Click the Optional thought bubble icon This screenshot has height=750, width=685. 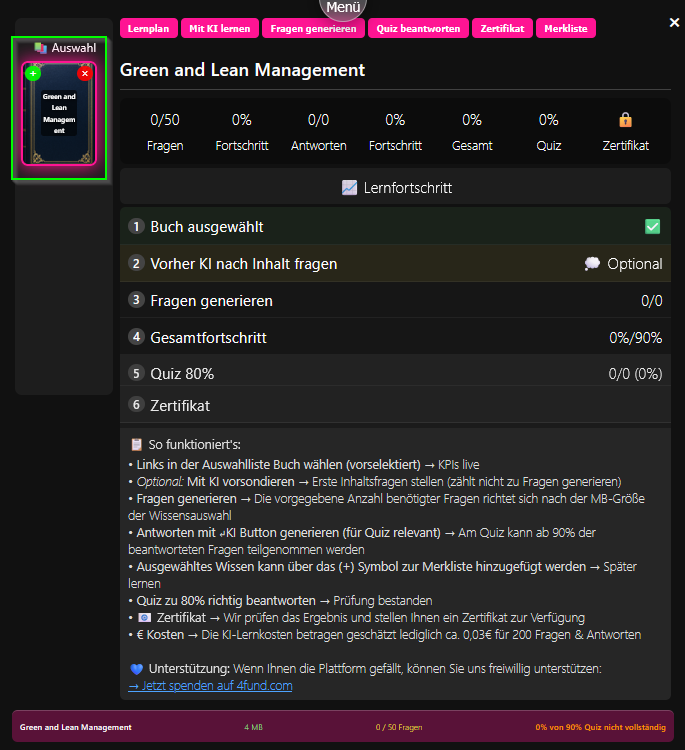(x=592, y=264)
